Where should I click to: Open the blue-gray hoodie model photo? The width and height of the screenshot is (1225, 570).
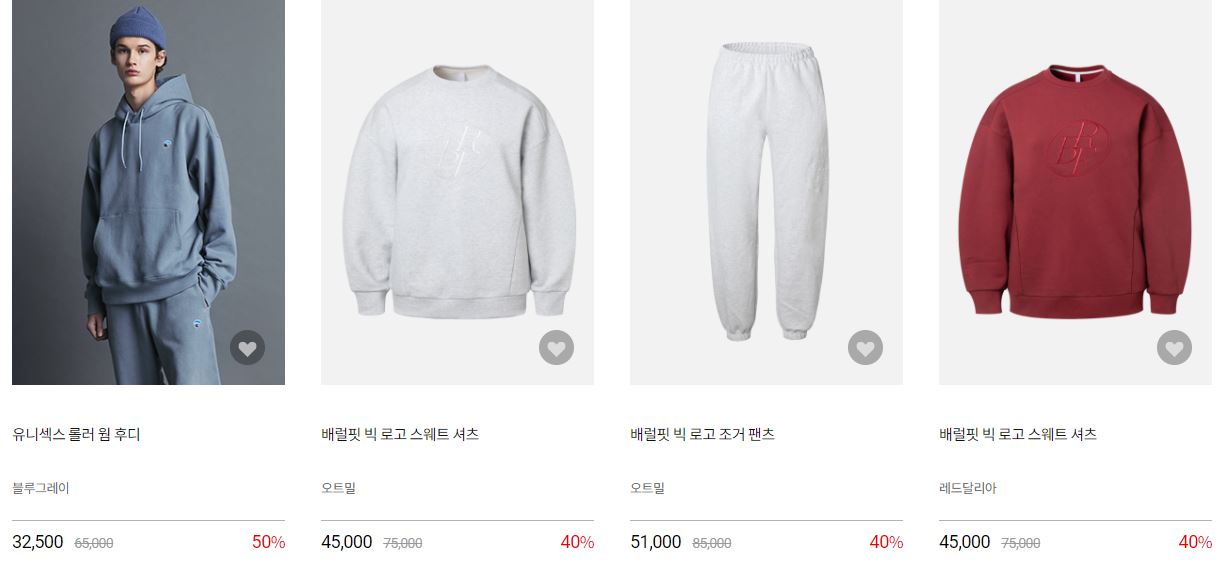[x=148, y=192]
